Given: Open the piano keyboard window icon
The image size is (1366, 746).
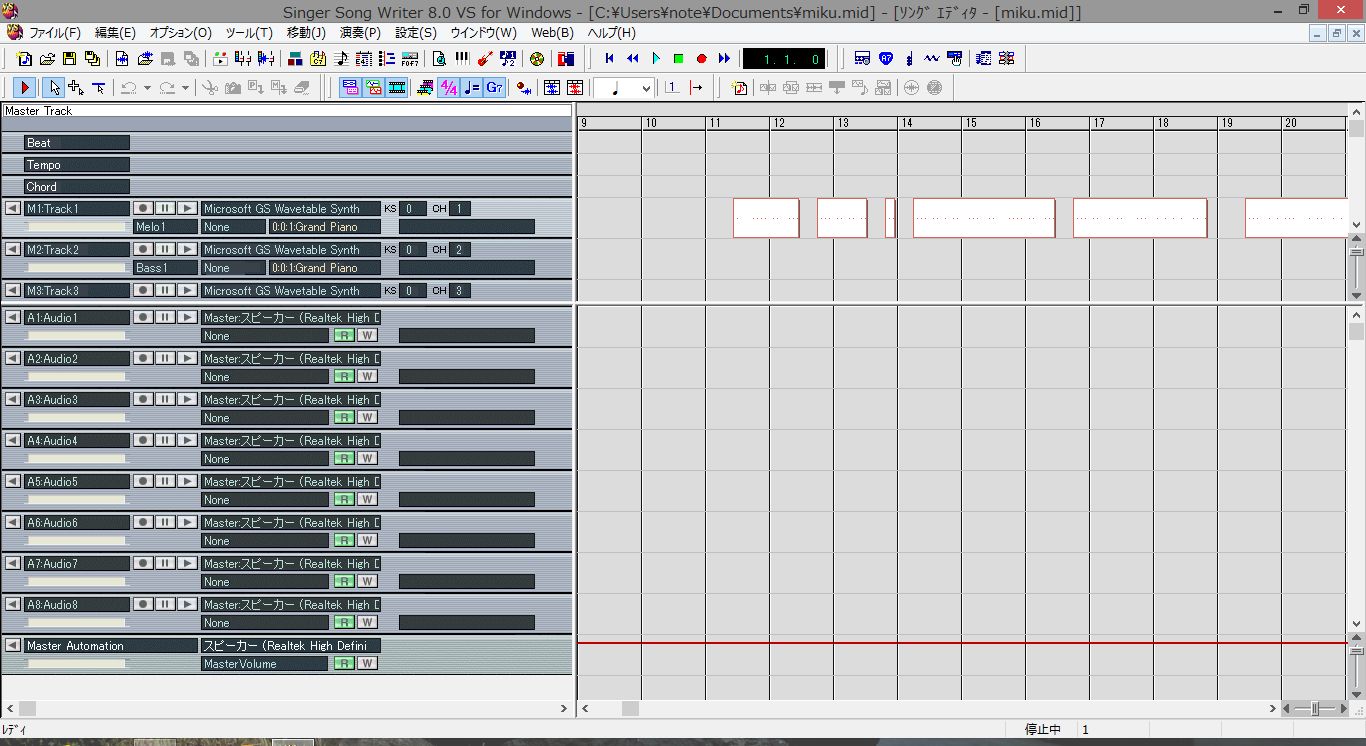Looking at the screenshot, I should pos(462,59).
